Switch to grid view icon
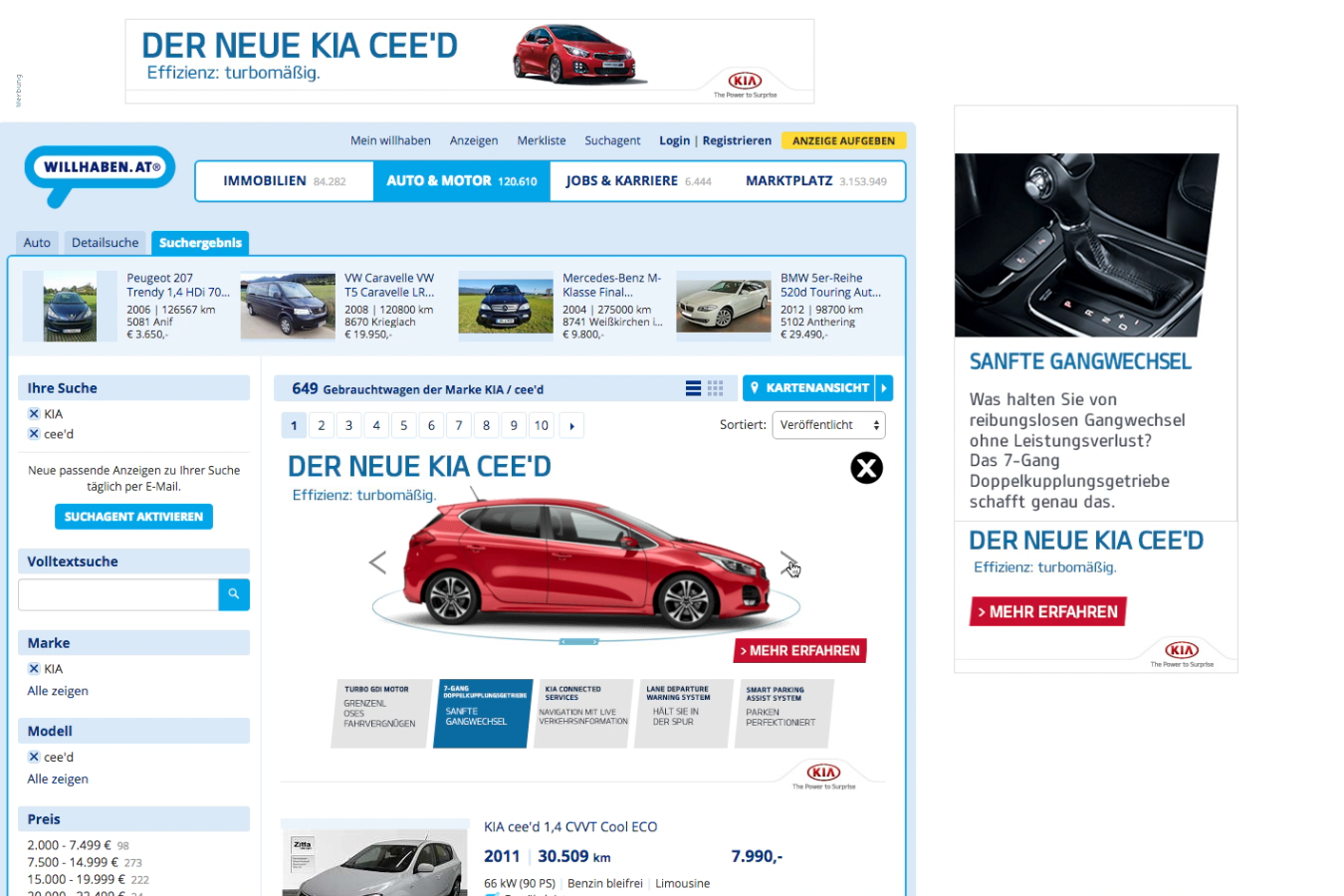This screenshot has width=1344, height=896. coord(715,388)
